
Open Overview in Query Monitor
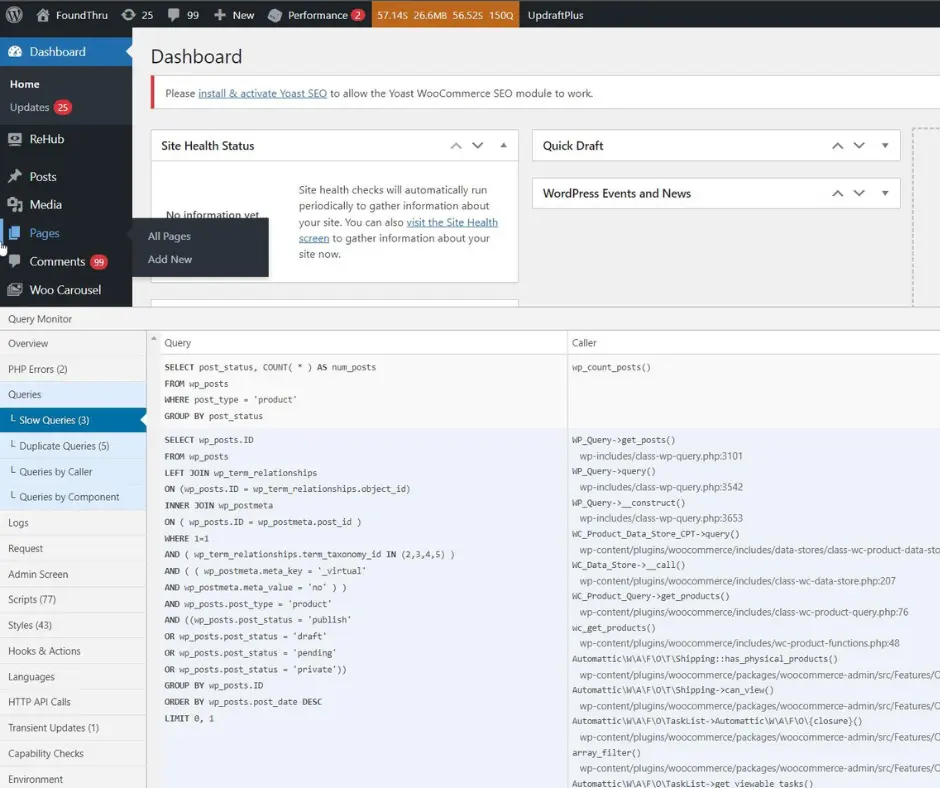pyautogui.click(x=73, y=344)
